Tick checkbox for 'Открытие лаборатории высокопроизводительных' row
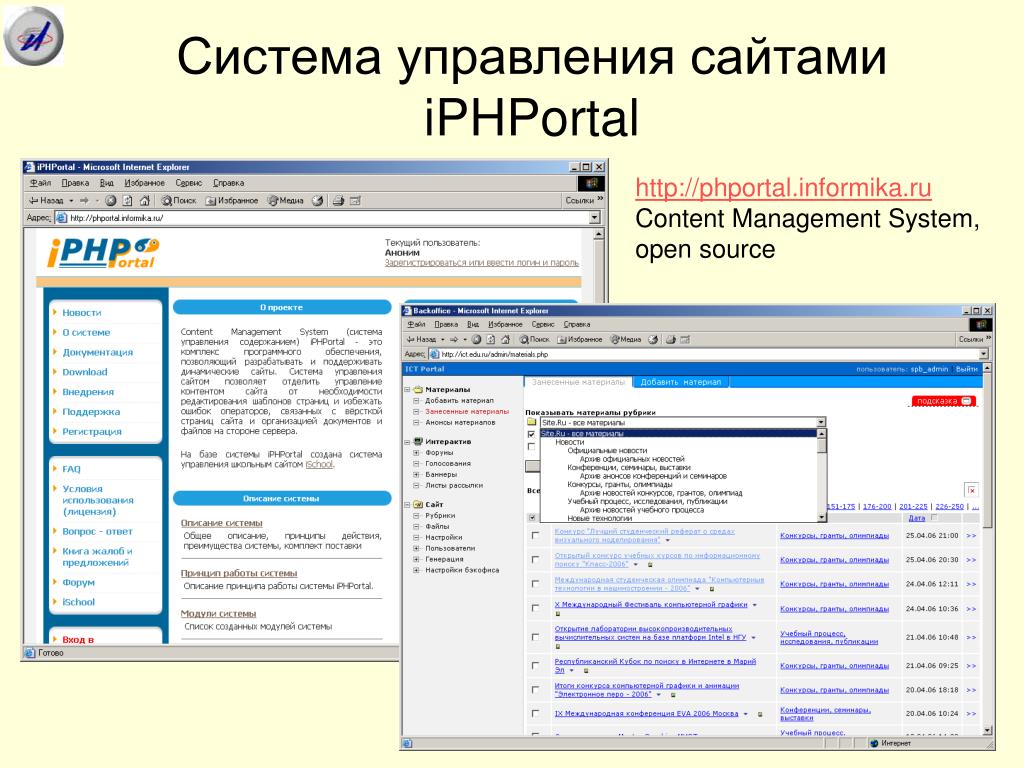The height and width of the screenshot is (768, 1024). pyautogui.click(x=536, y=636)
